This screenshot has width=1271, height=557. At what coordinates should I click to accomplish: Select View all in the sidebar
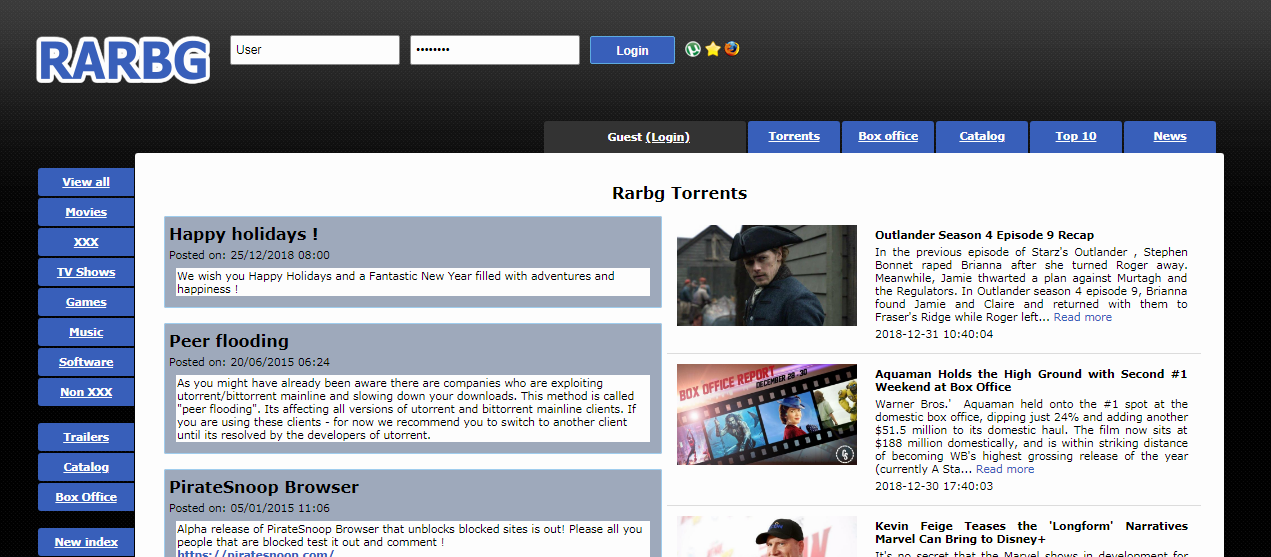(x=86, y=182)
